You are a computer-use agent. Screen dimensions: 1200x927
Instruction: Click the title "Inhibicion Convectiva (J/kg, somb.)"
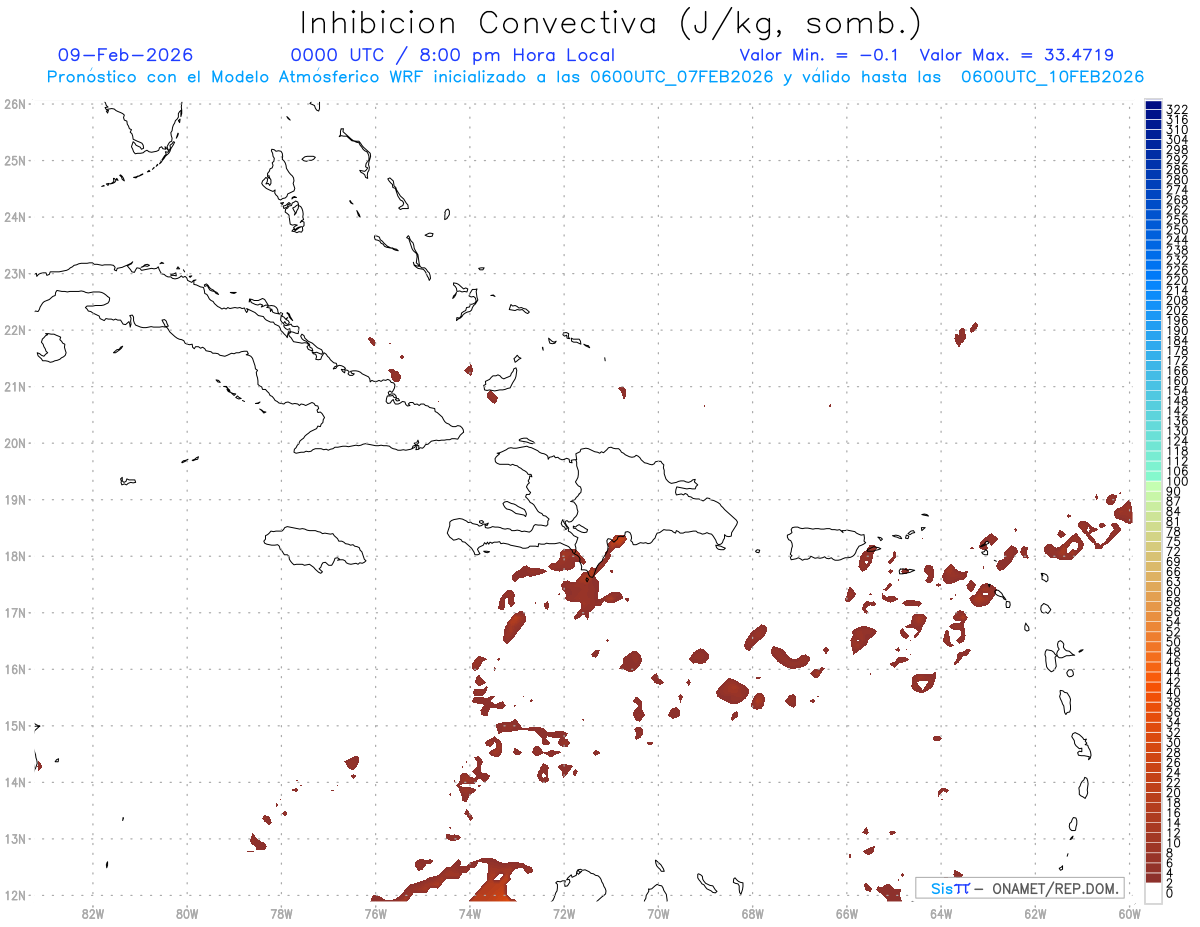click(611, 23)
